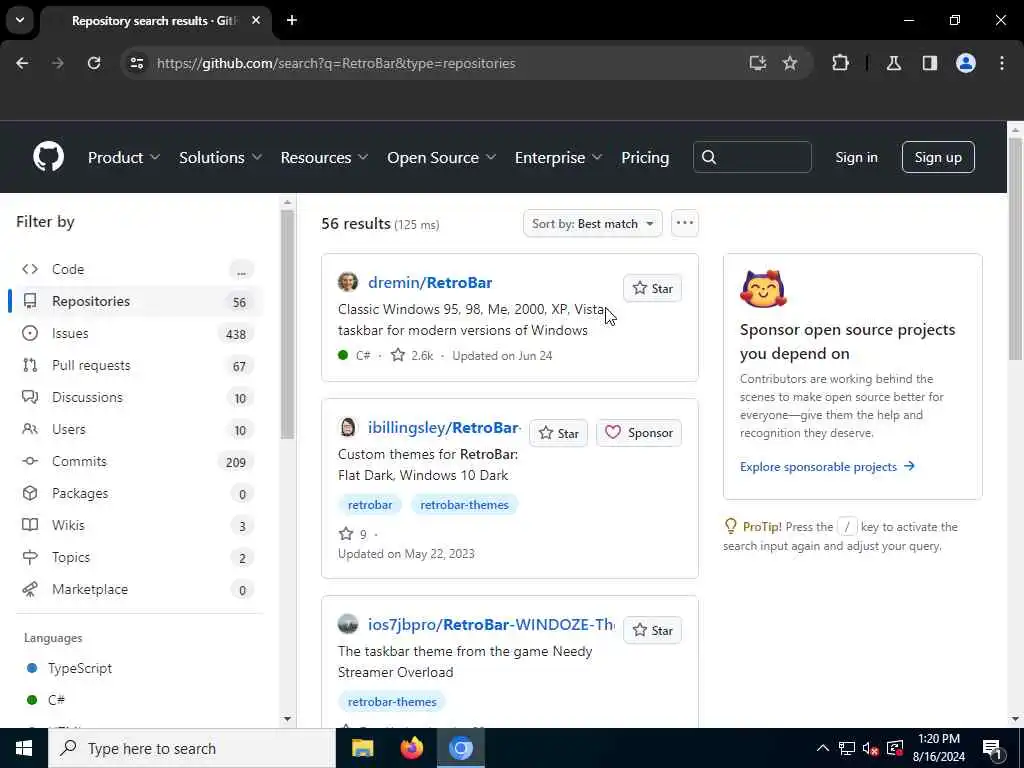Filter results by Pull requests
The image size is (1024, 768).
[x=137, y=365]
